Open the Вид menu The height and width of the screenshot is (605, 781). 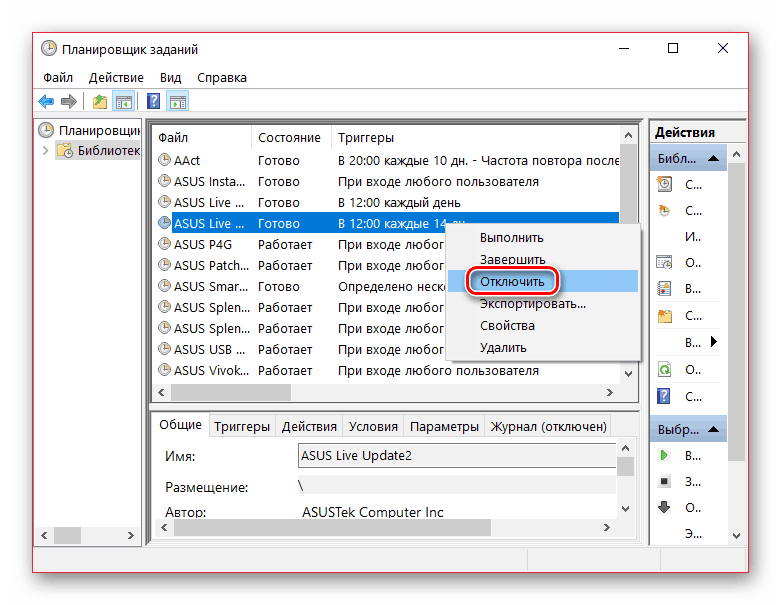[x=170, y=78]
